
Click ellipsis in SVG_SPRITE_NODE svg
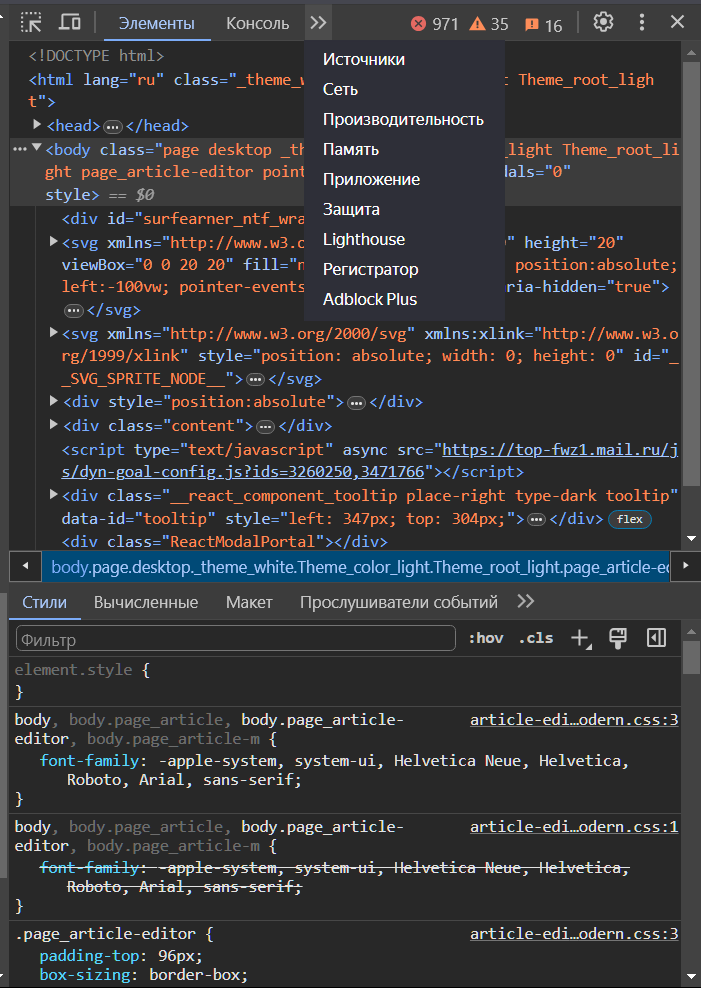point(255,380)
